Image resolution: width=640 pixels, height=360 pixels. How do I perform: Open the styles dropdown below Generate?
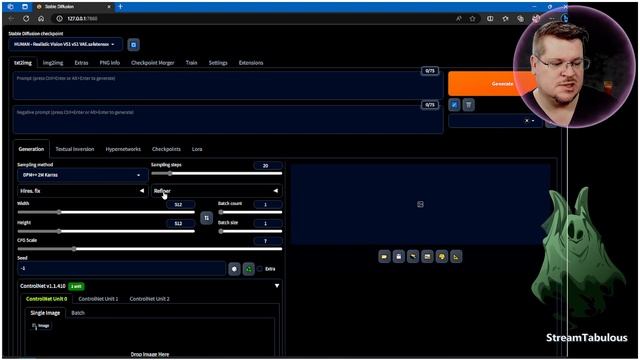pos(496,121)
